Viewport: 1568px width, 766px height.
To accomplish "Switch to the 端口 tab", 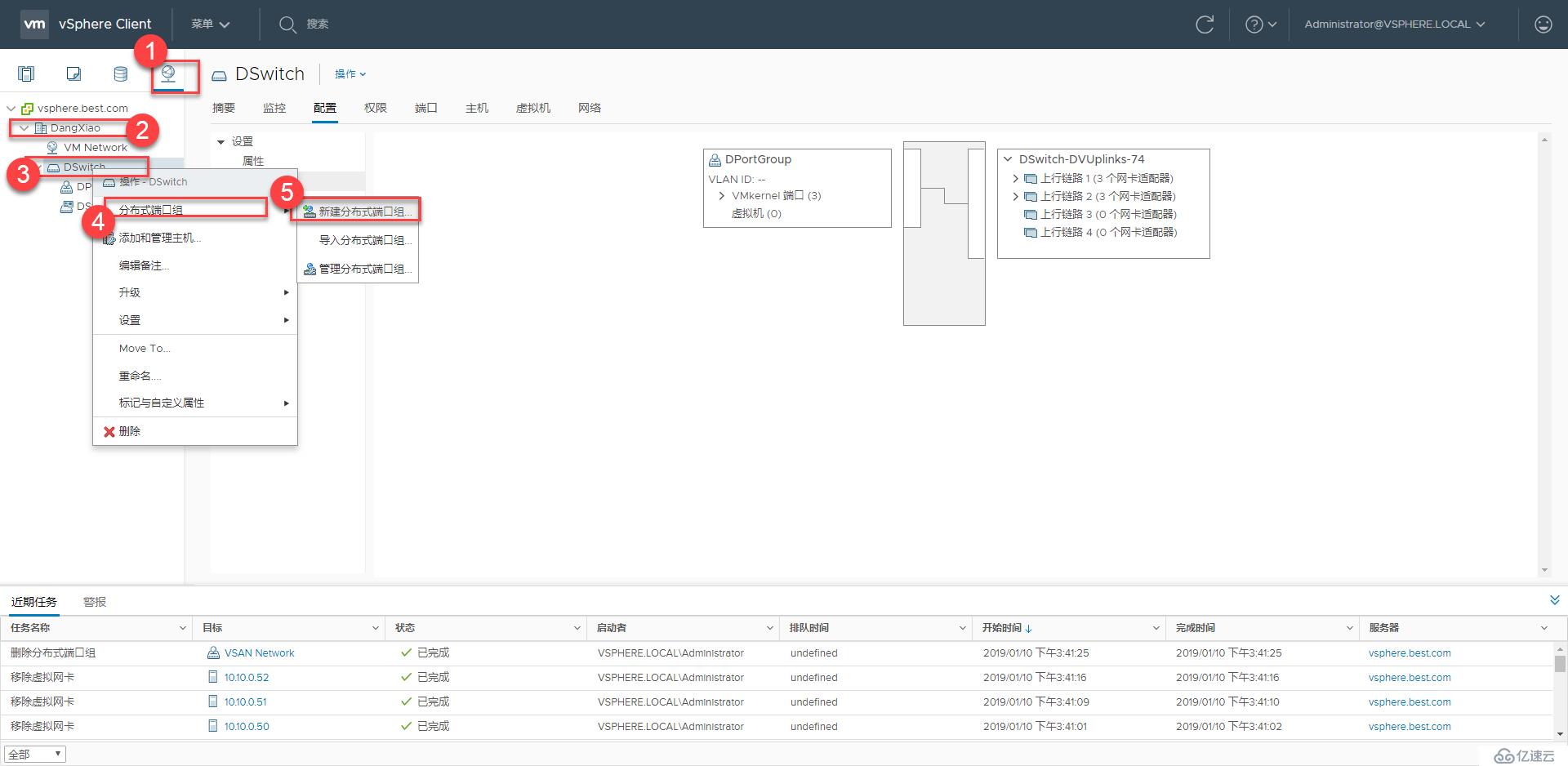I will 426,108.
